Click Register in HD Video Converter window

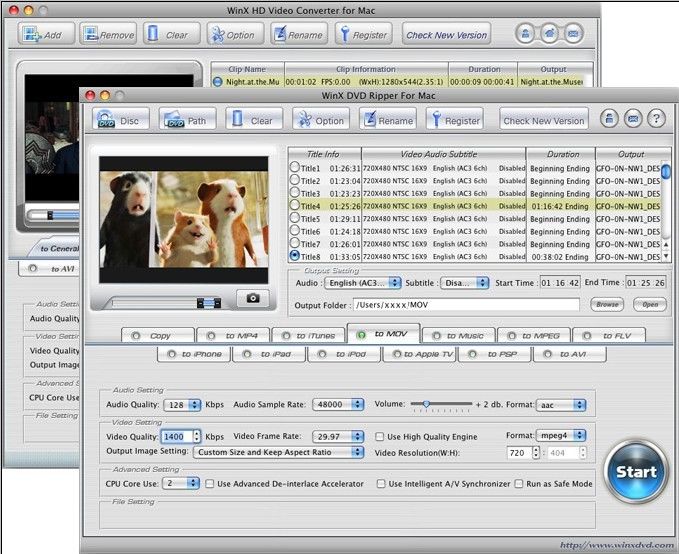363,34
